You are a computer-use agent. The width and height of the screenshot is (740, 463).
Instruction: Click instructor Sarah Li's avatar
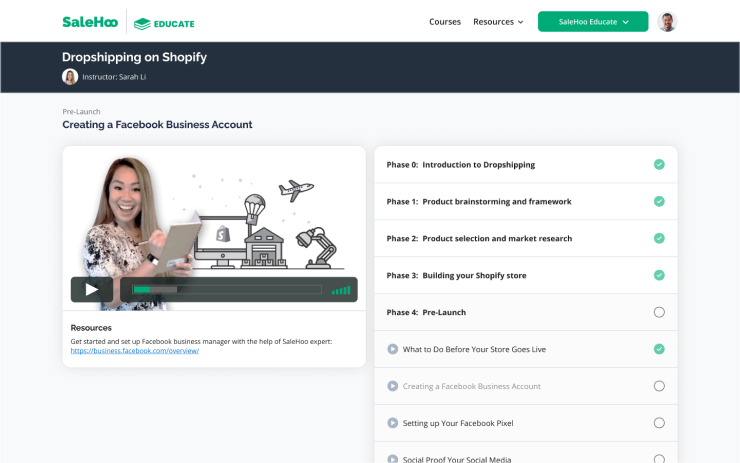[x=70, y=76]
